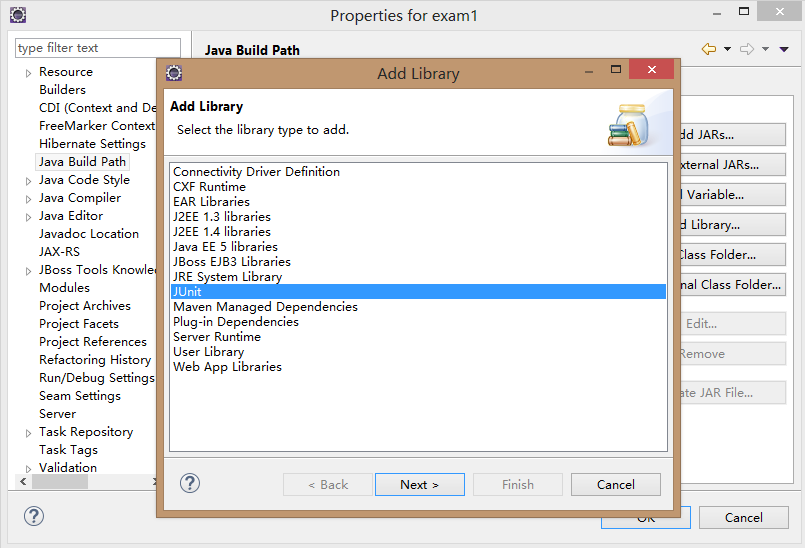Expand the Resource tree node

(x=28, y=73)
